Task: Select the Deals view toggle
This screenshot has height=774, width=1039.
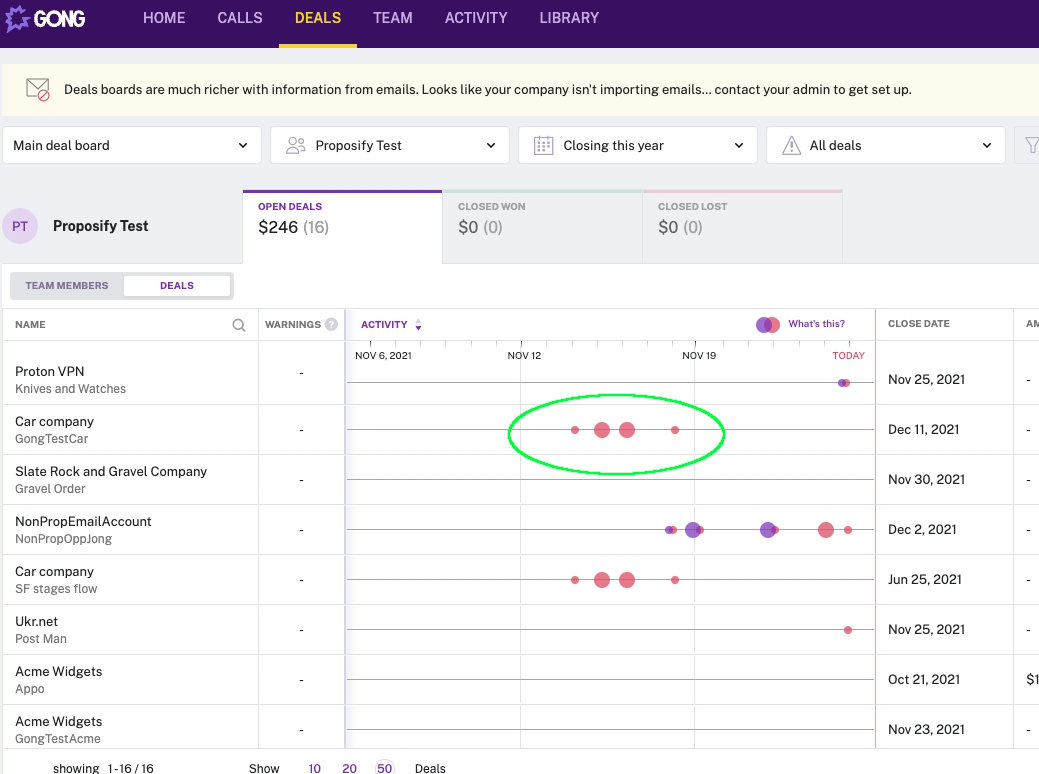Action: (x=177, y=286)
